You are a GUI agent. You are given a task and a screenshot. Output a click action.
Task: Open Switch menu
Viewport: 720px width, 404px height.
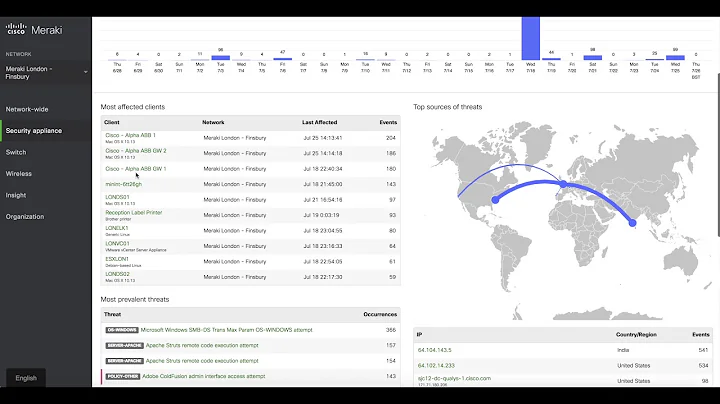(x=16, y=152)
